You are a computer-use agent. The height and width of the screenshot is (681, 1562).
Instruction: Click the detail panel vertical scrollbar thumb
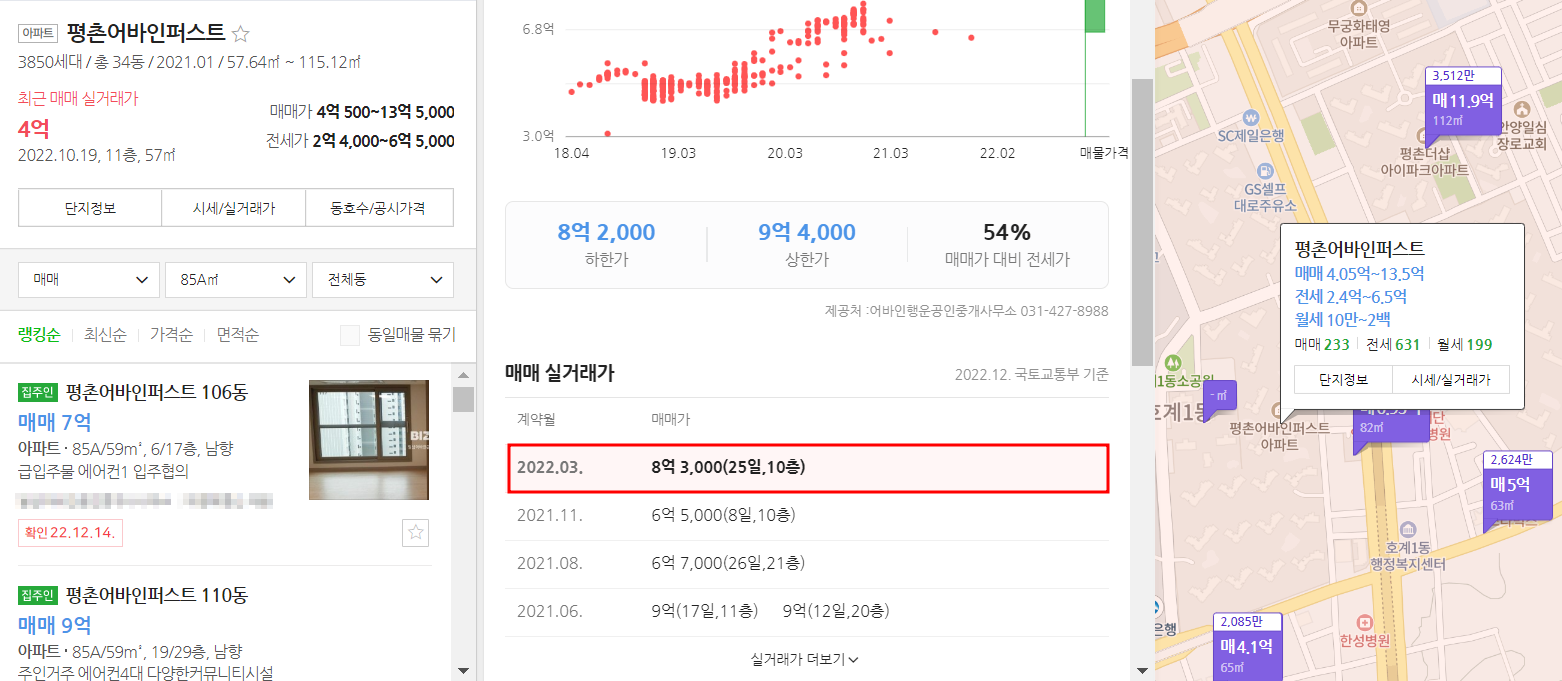click(x=1142, y=223)
